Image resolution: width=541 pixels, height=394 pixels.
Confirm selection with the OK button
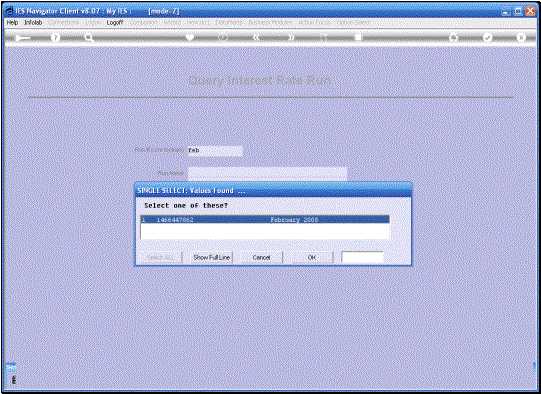click(312, 257)
